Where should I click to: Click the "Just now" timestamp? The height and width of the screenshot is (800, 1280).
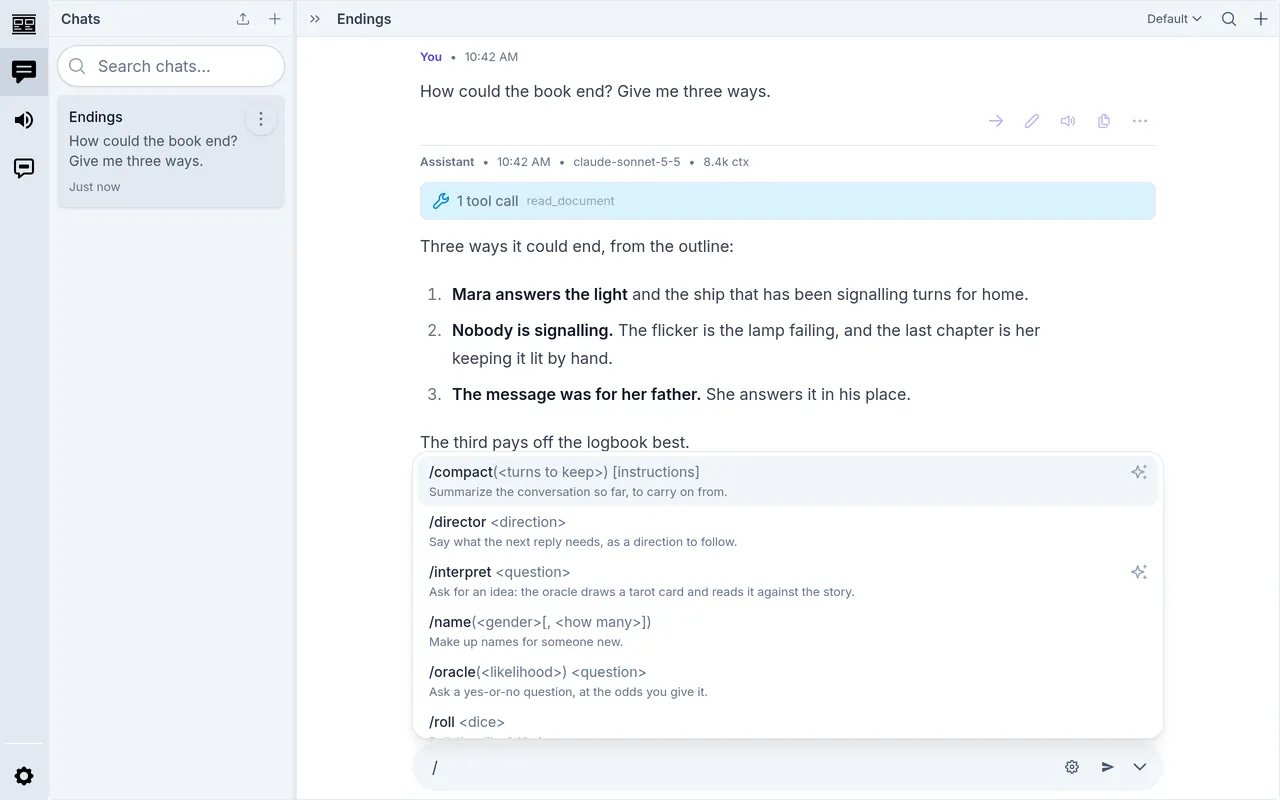[95, 187]
